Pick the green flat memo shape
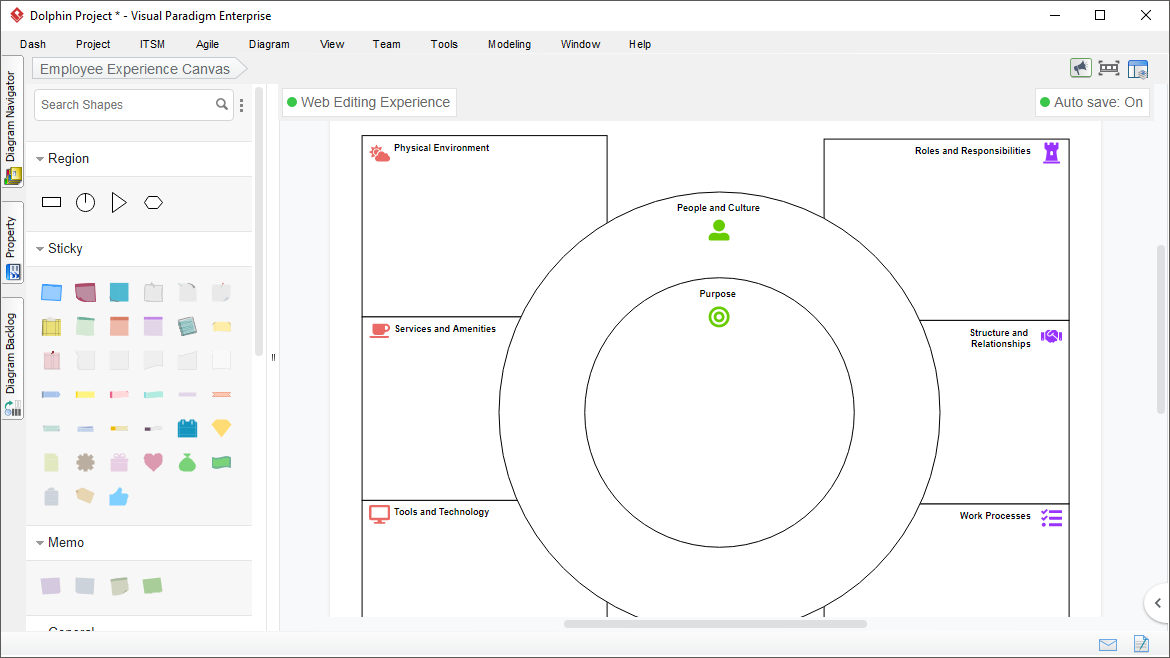 [x=153, y=586]
